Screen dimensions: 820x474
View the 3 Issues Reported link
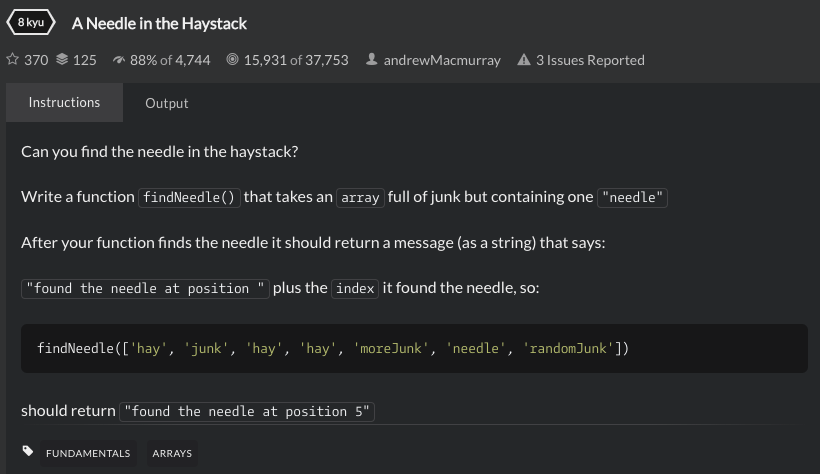590,60
